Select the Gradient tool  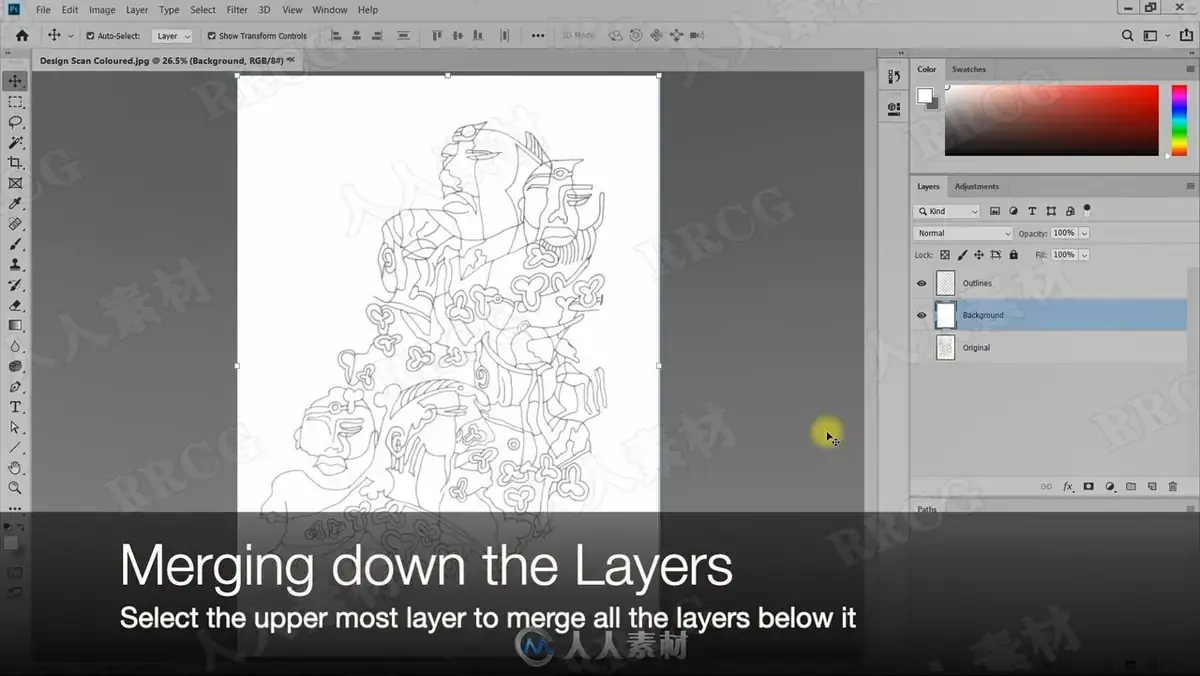pyautogui.click(x=15, y=326)
